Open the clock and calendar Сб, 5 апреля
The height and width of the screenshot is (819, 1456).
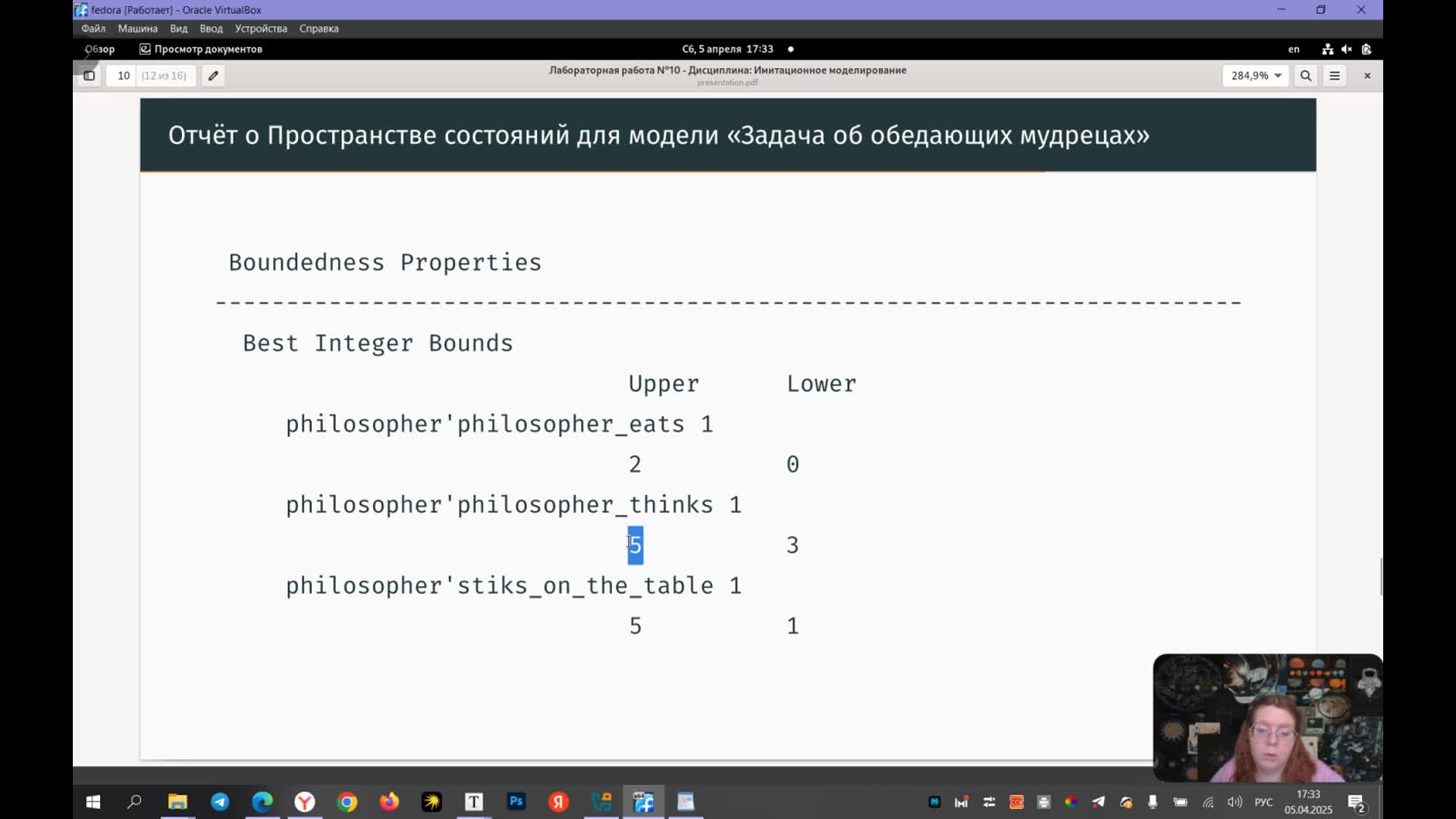727,49
